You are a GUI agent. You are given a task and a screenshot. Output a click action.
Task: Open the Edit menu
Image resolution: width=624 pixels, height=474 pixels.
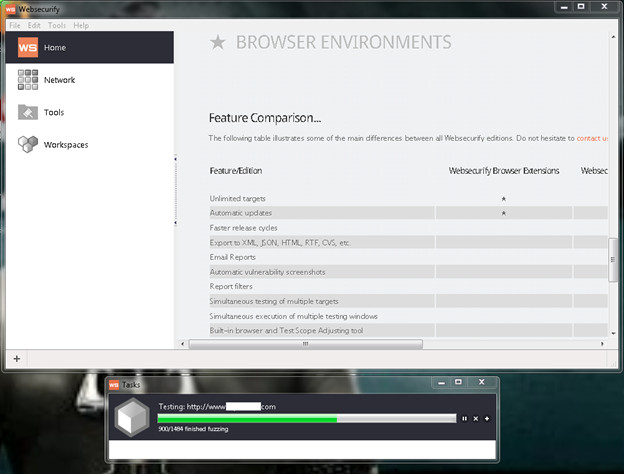34,25
